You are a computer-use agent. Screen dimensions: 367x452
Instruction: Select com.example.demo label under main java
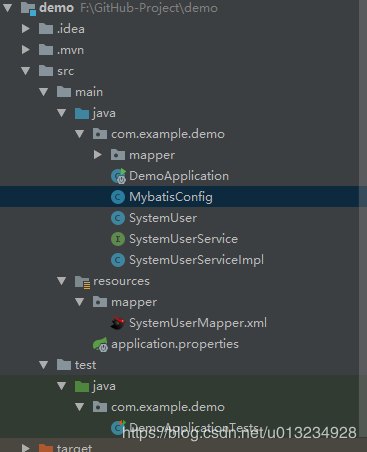[x=168, y=134]
